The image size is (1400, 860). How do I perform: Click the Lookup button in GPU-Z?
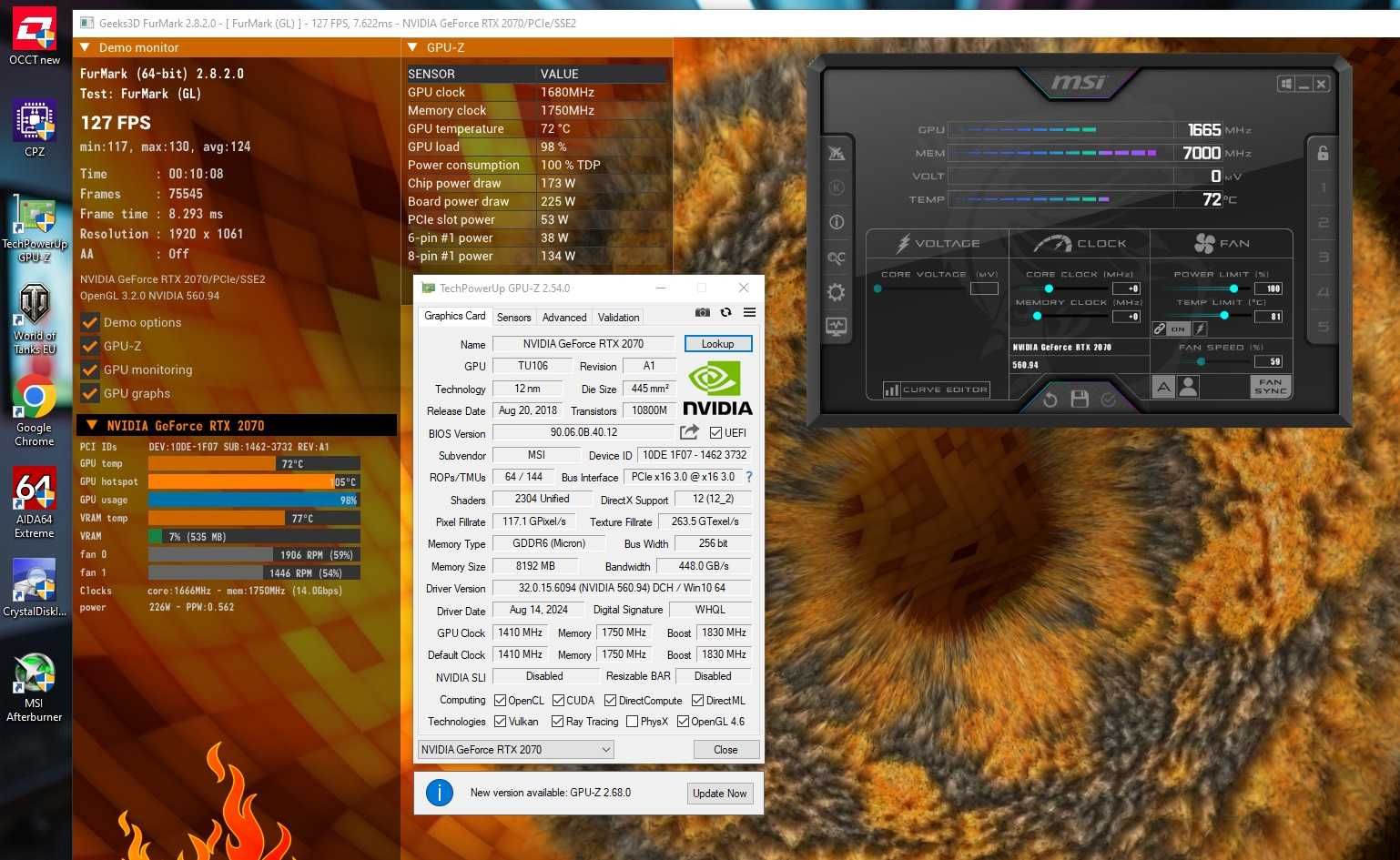point(718,344)
